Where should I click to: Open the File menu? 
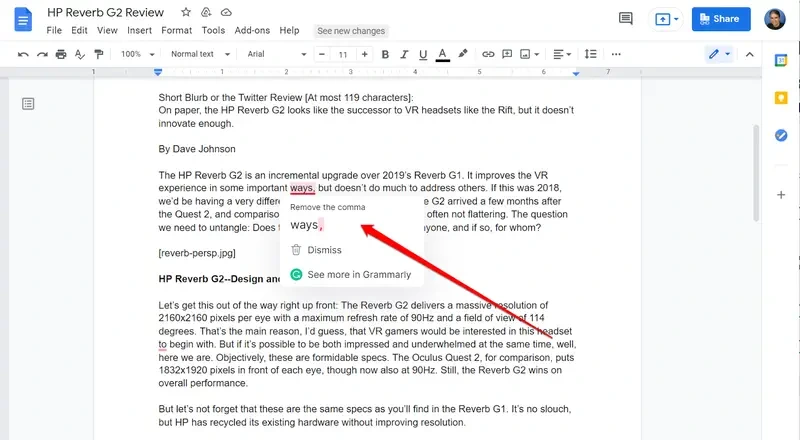point(54,31)
